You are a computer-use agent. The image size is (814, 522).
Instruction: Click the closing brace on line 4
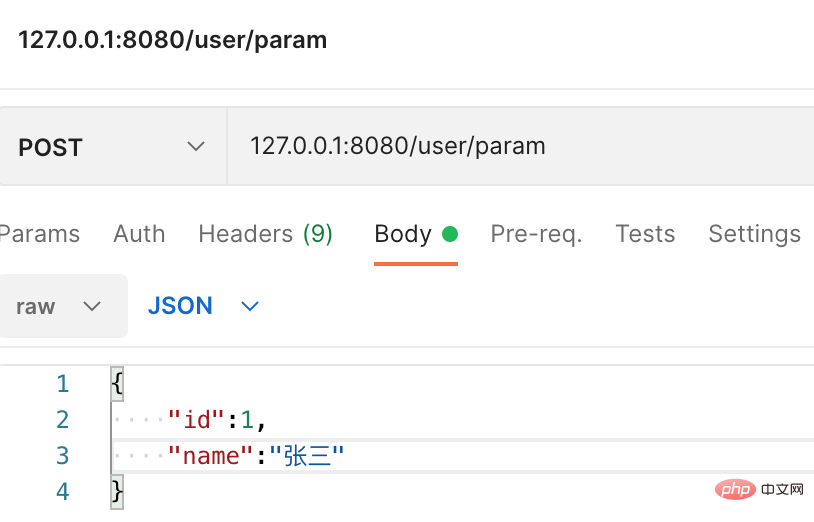tap(117, 492)
